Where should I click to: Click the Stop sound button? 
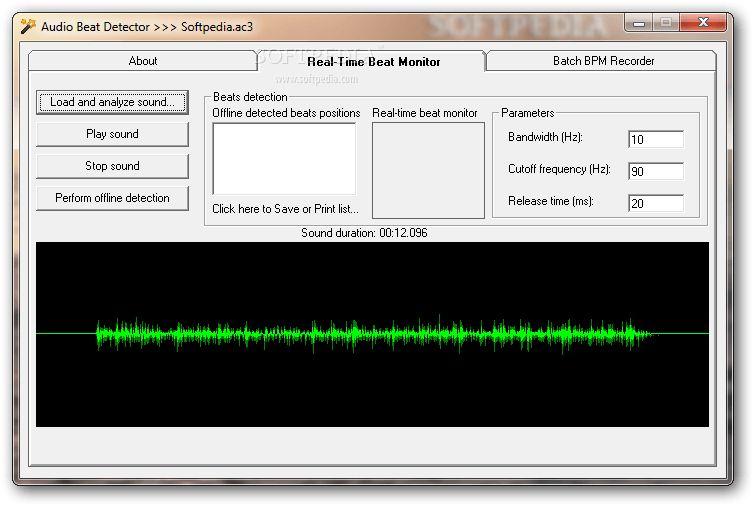click(x=113, y=166)
